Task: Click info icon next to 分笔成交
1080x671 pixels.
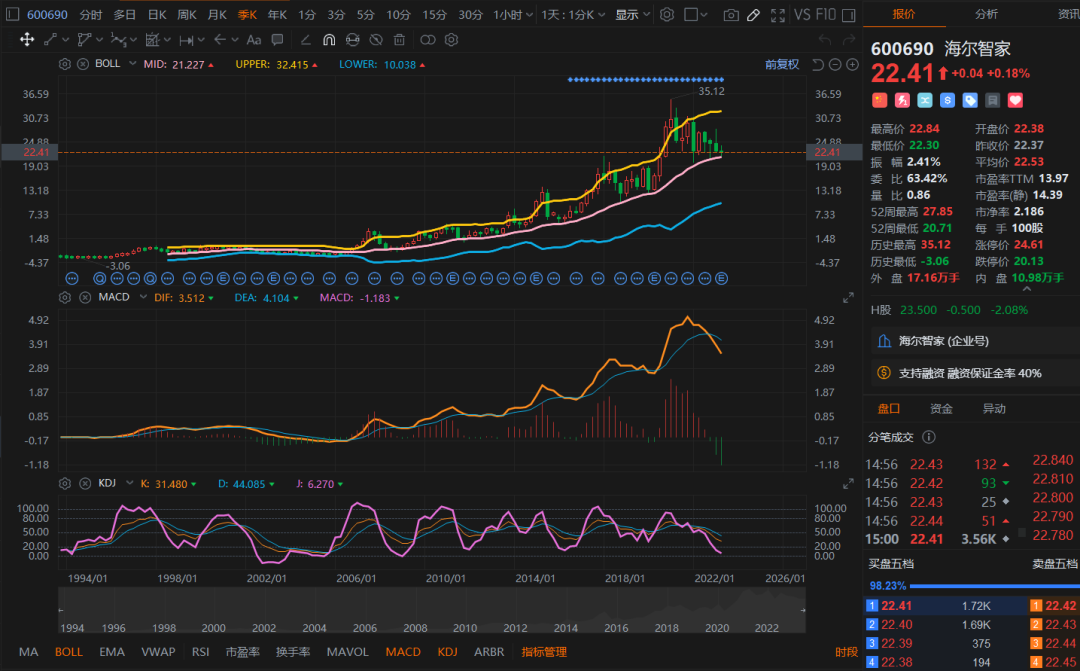Action: click(928, 437)
